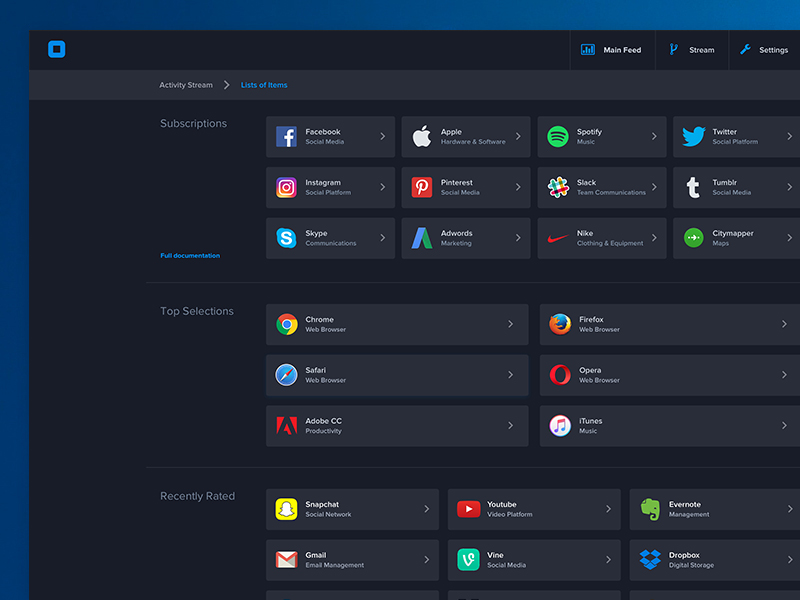Switch to the Stream tab
Screen dimensions: 800x600
point(692,50)
